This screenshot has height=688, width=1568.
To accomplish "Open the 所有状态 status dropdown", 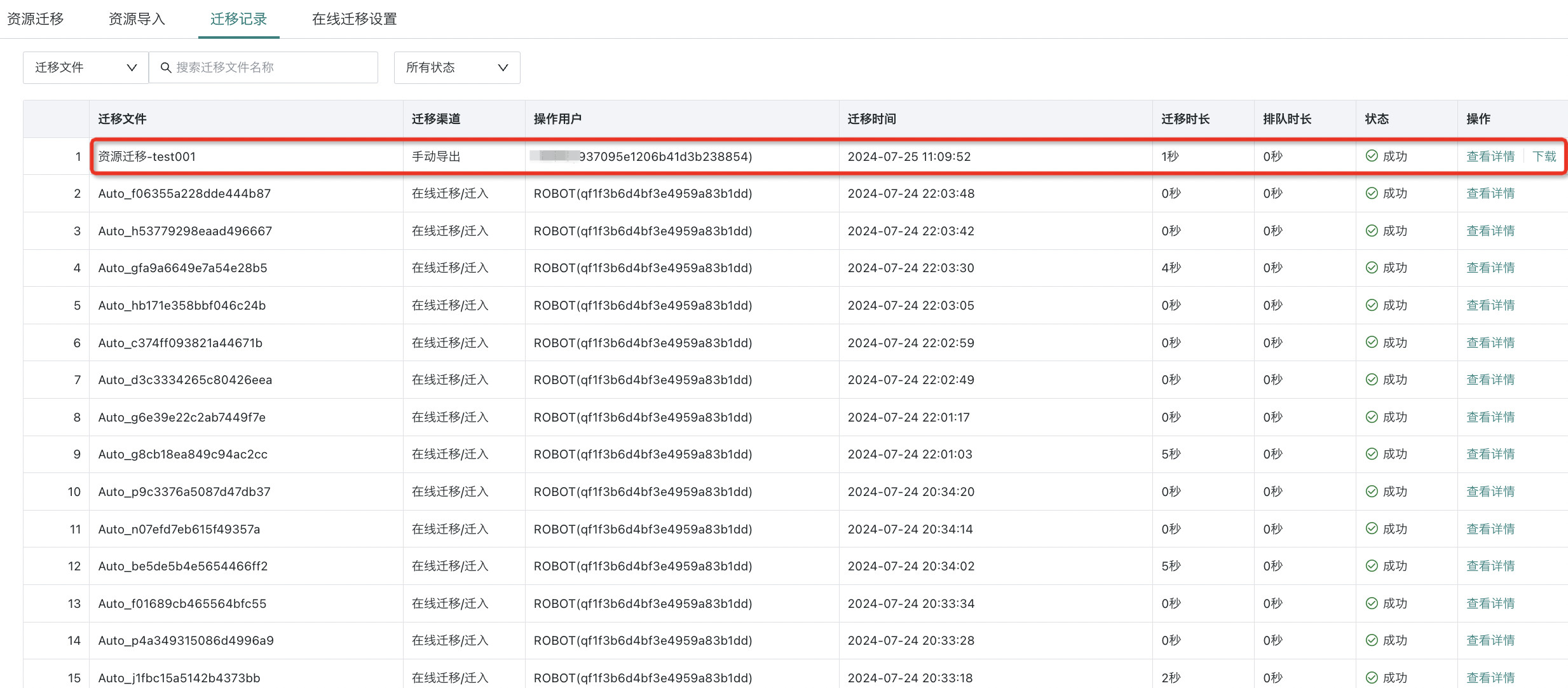I will (x=456, y=67).
